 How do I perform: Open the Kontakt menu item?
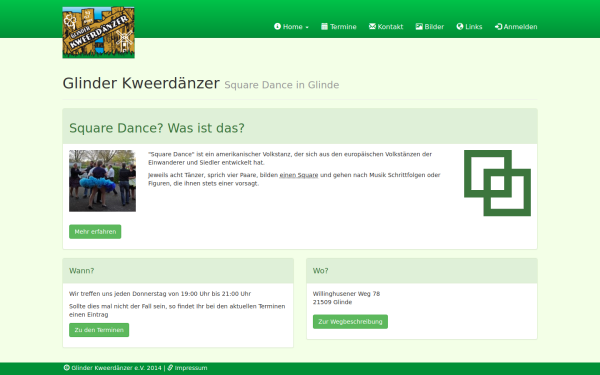(x=386, y=26)
